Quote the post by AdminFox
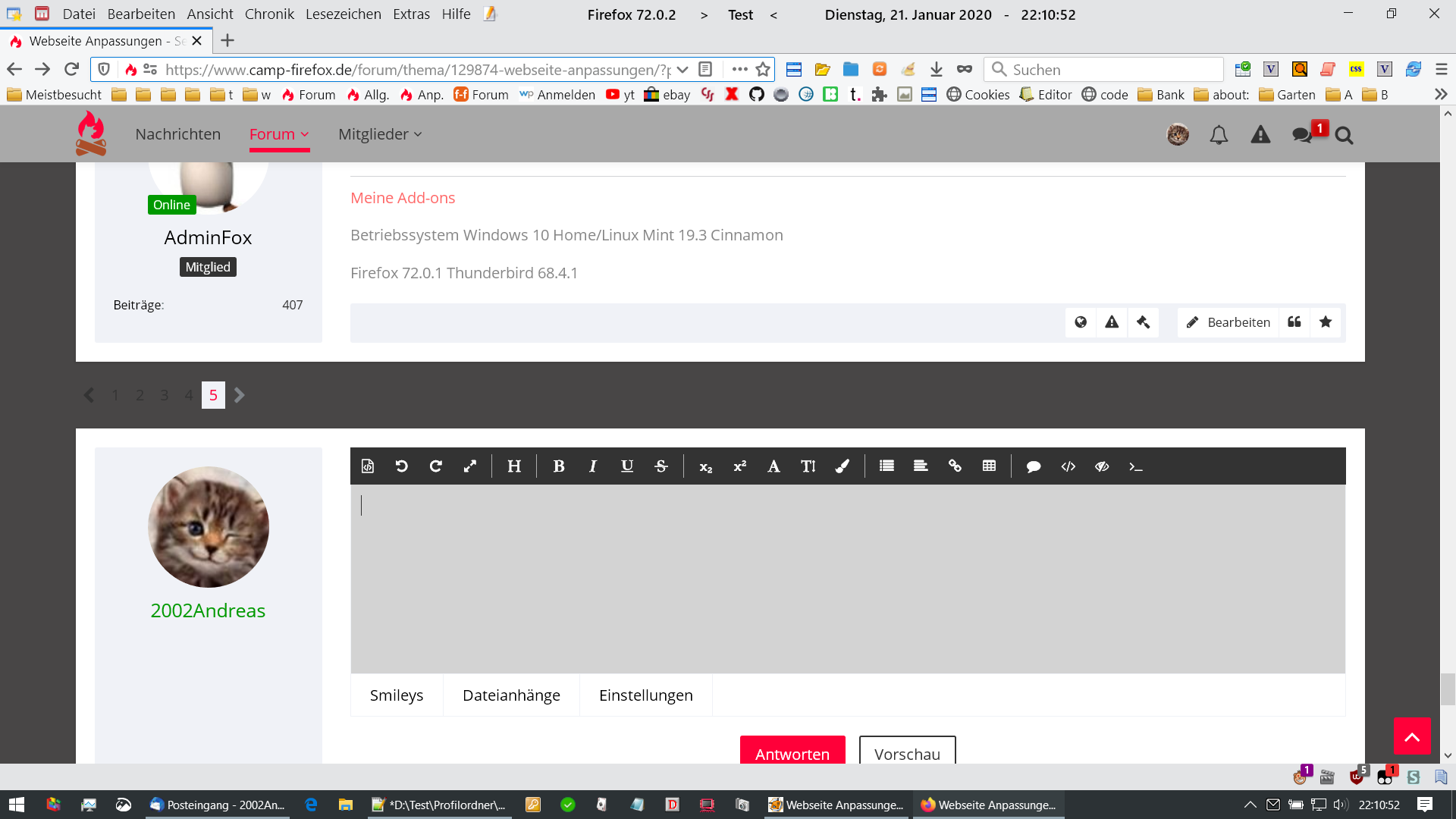 (1294, 322)
